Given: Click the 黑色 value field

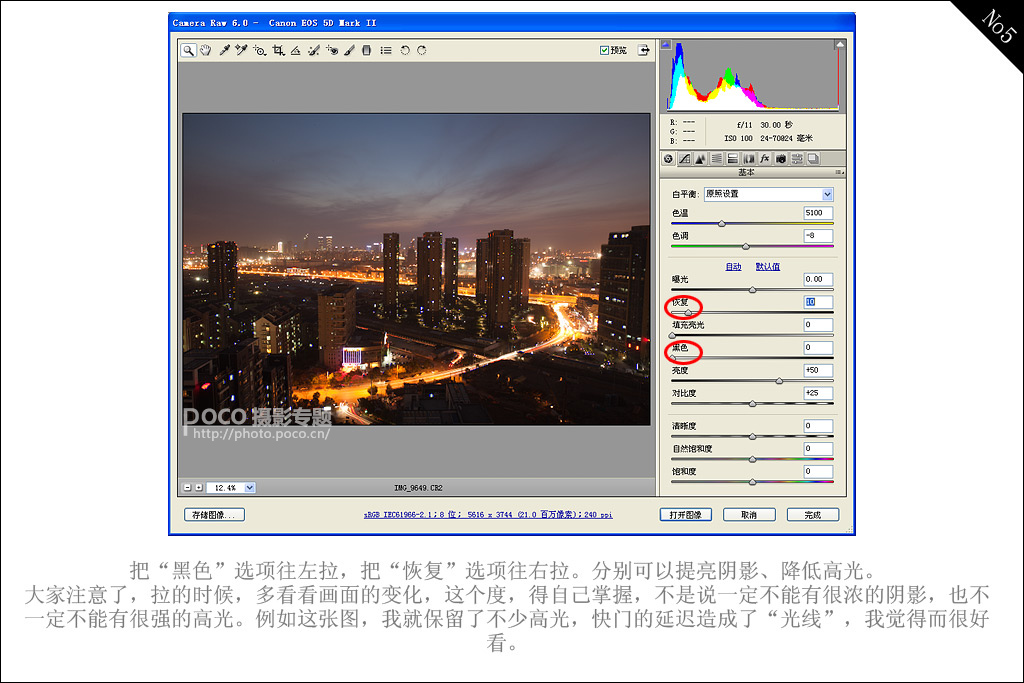Looking at the screenshot, I should pos(818,347).
